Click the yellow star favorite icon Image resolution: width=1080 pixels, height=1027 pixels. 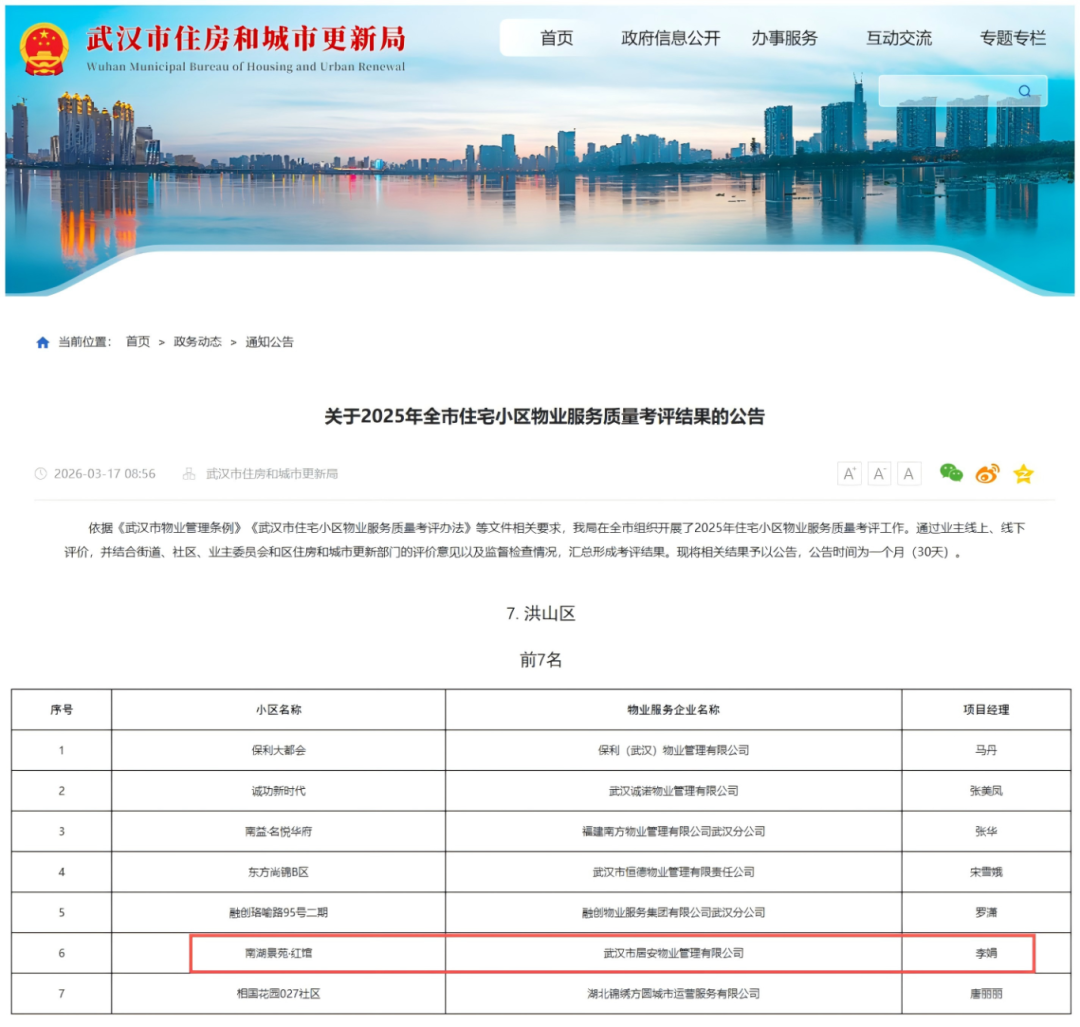[1023, 473]
